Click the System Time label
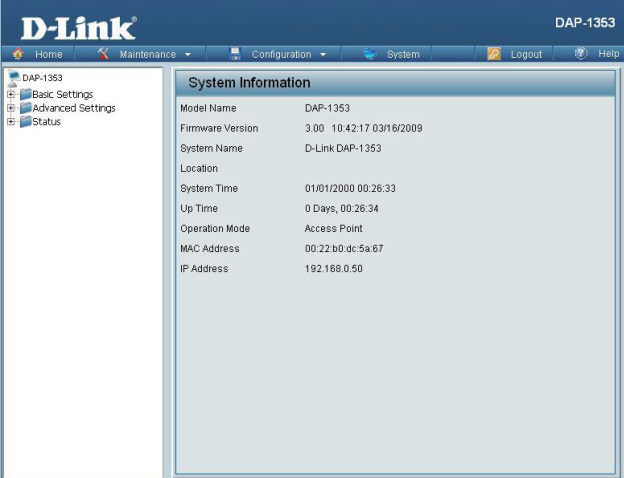This screenshot has height=478, width=624. (209, 188)
